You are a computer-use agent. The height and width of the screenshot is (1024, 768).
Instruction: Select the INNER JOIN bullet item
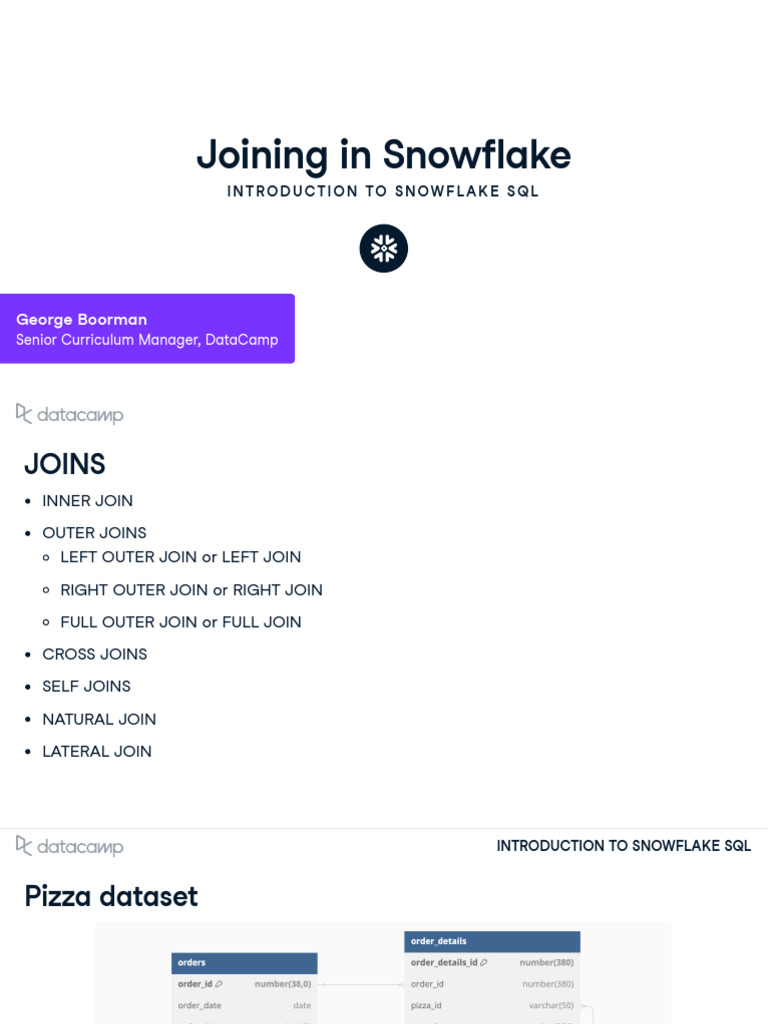pyautogui.click(x=88, y=501)
